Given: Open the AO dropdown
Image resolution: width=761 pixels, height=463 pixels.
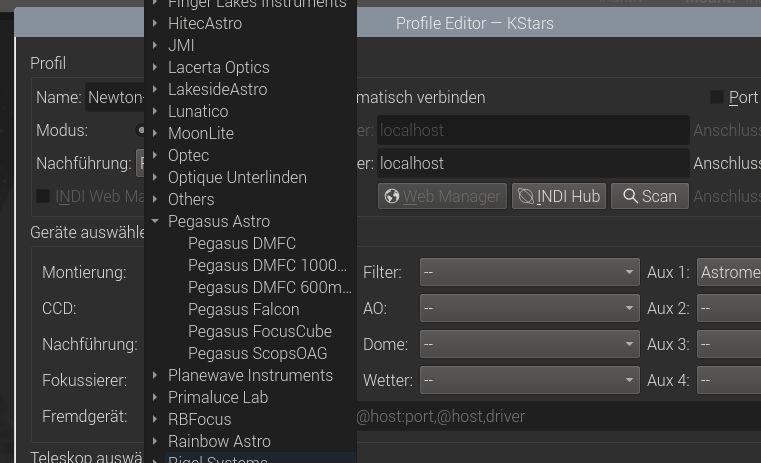Looking at the screenshot, I should [529, 308].
